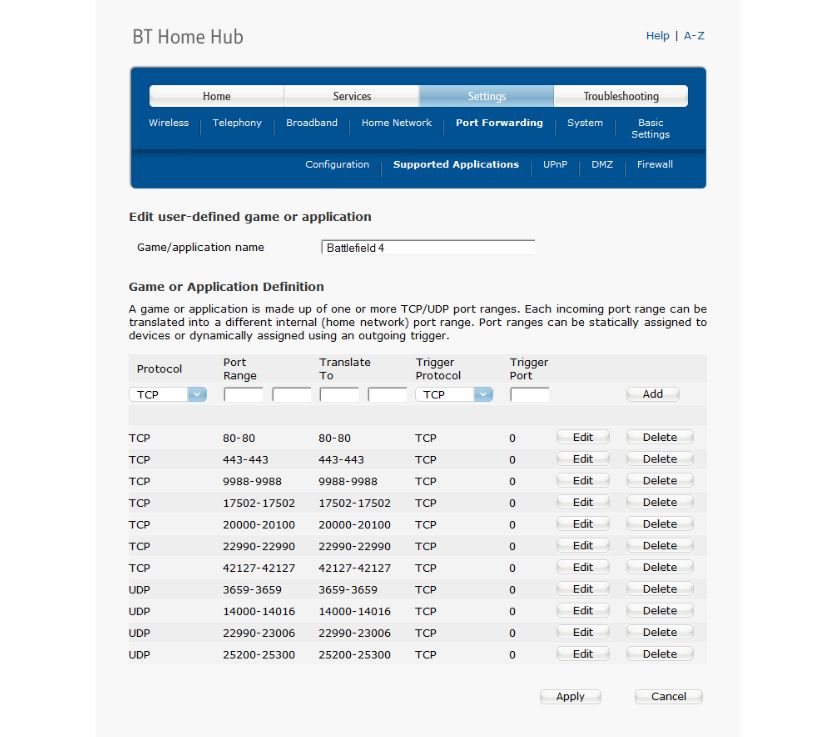Switch to the Home tab
This screenshot has width=834, height=737.
tap(216, 96)
